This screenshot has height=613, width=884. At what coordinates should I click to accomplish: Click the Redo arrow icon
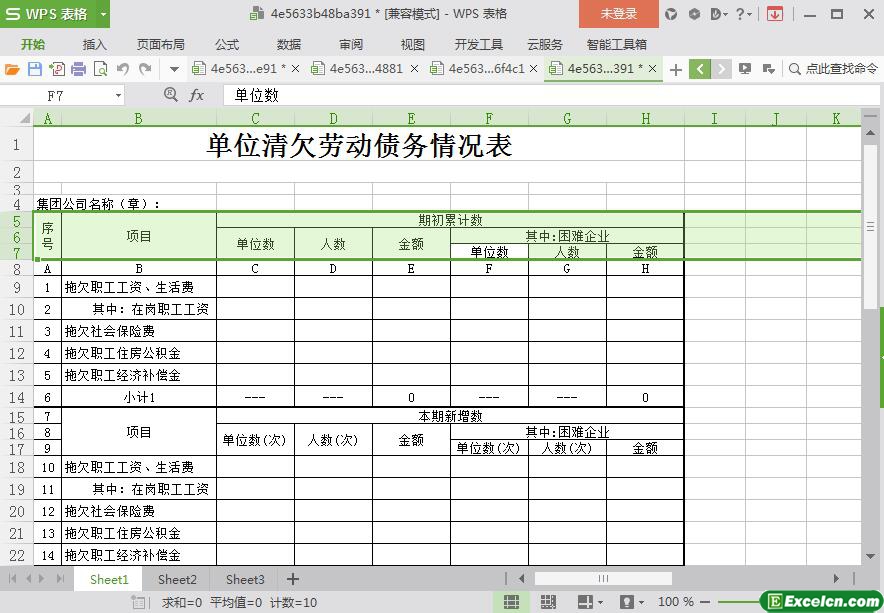[145, 69]
